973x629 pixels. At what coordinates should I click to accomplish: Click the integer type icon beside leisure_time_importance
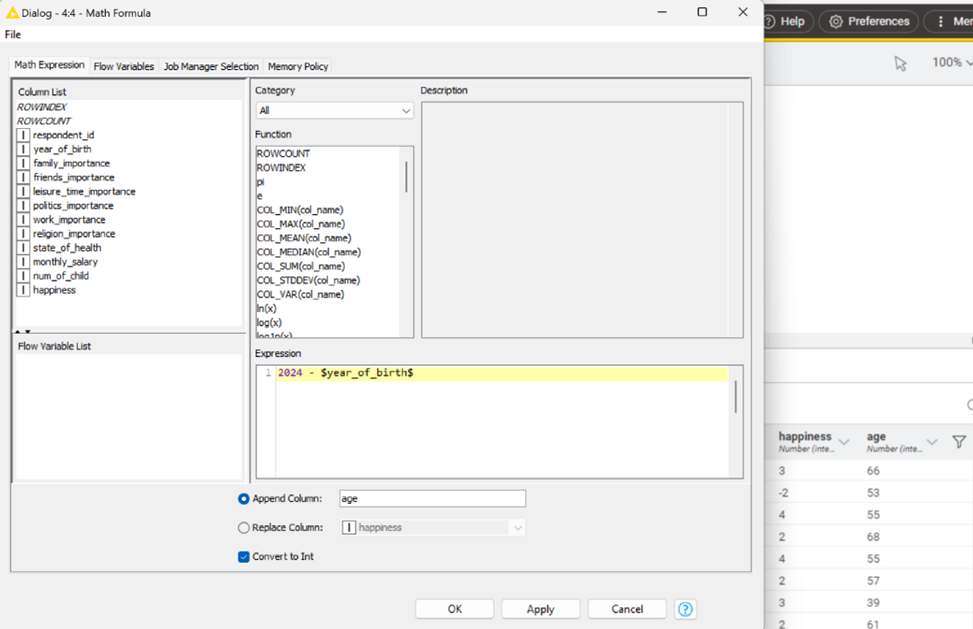point(23,191)
